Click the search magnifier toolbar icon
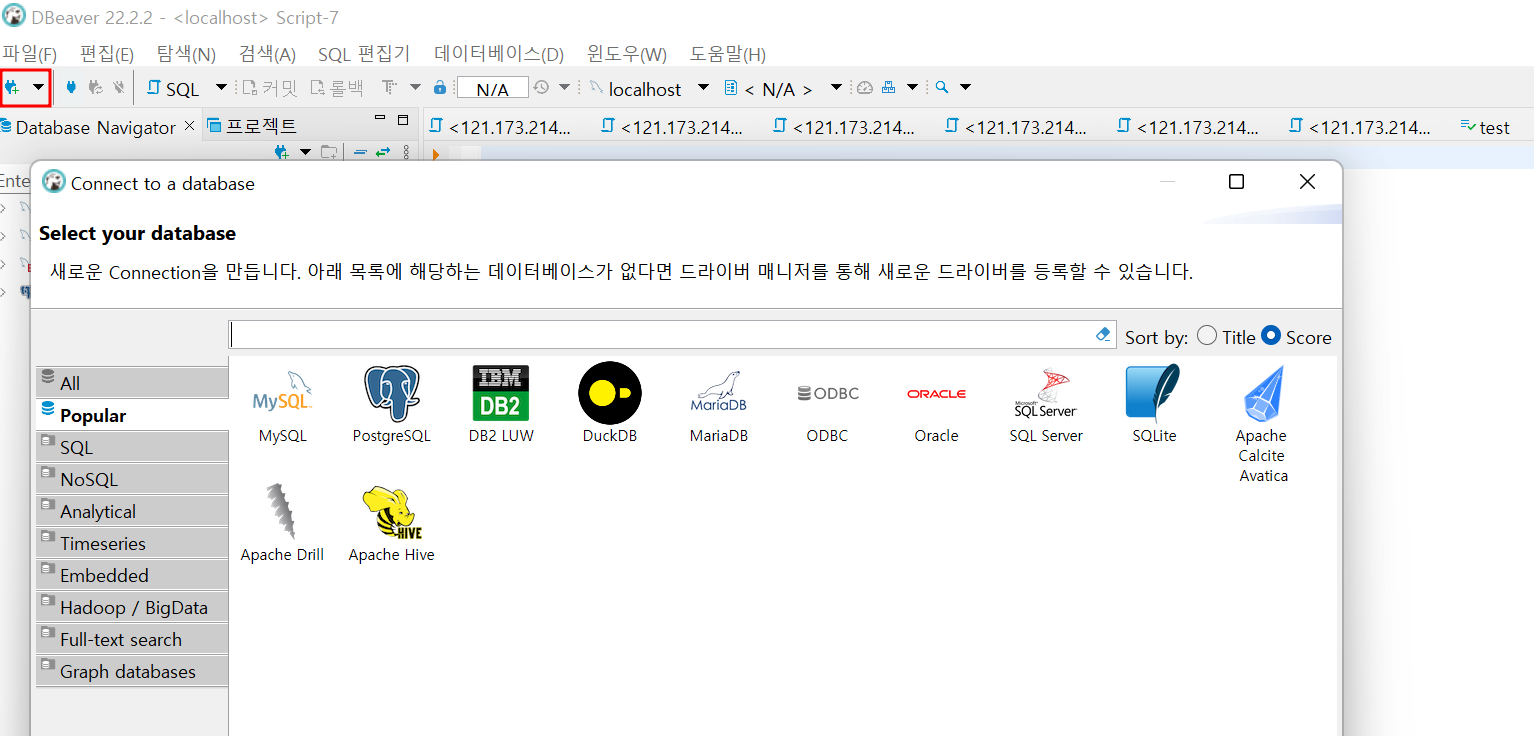The width and height of the screenshot is (1534, 736). point(942,88)
